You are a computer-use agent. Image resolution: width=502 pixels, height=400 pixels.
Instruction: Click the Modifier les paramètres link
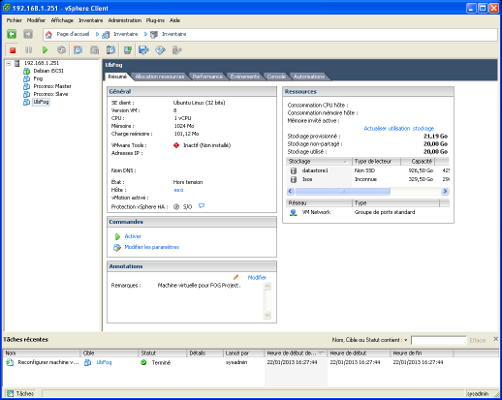pos(152,247)
